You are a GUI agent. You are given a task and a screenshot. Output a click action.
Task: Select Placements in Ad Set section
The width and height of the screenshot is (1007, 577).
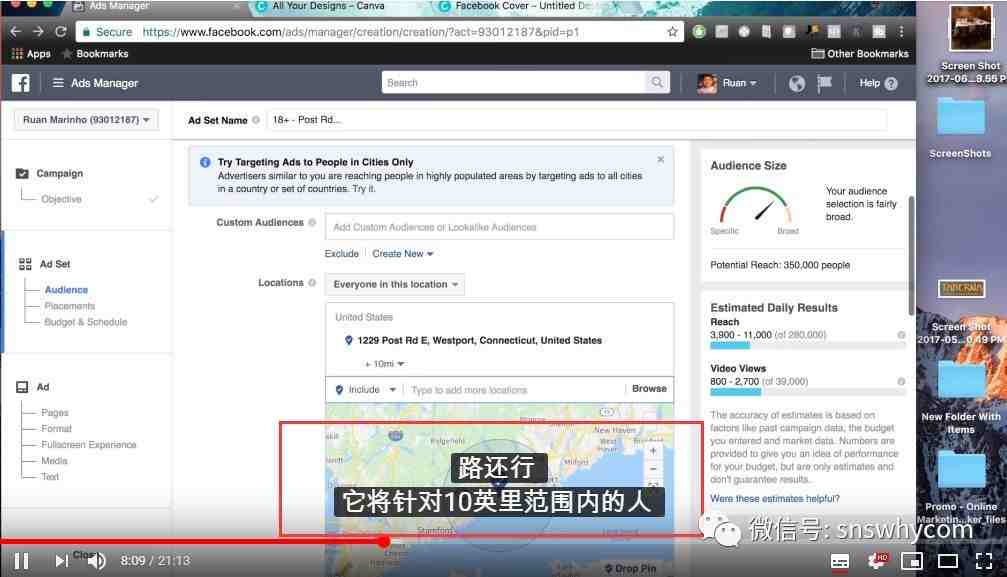pos(69,306)
